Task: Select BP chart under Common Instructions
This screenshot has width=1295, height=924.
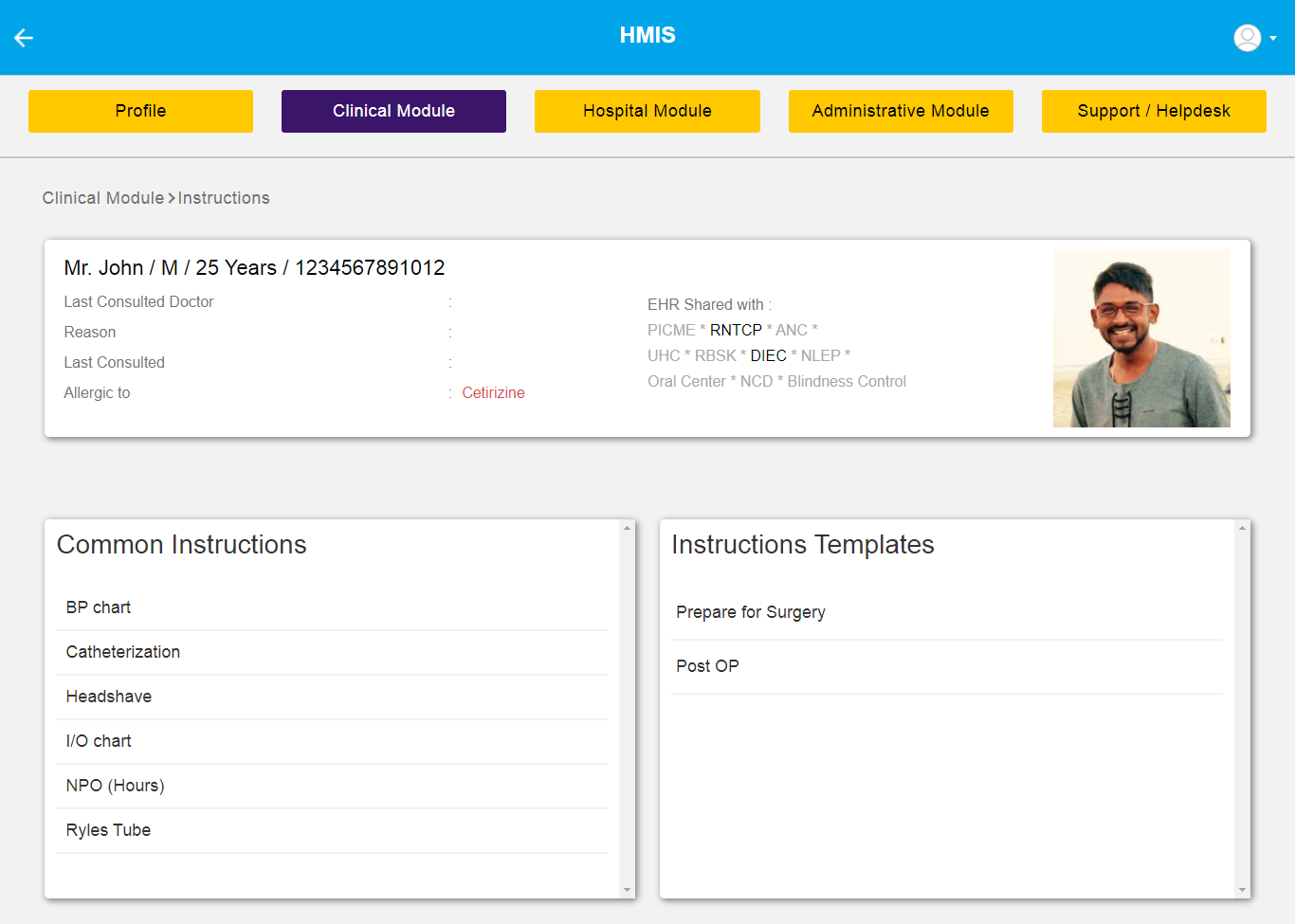Action: [x=98, y=607]
